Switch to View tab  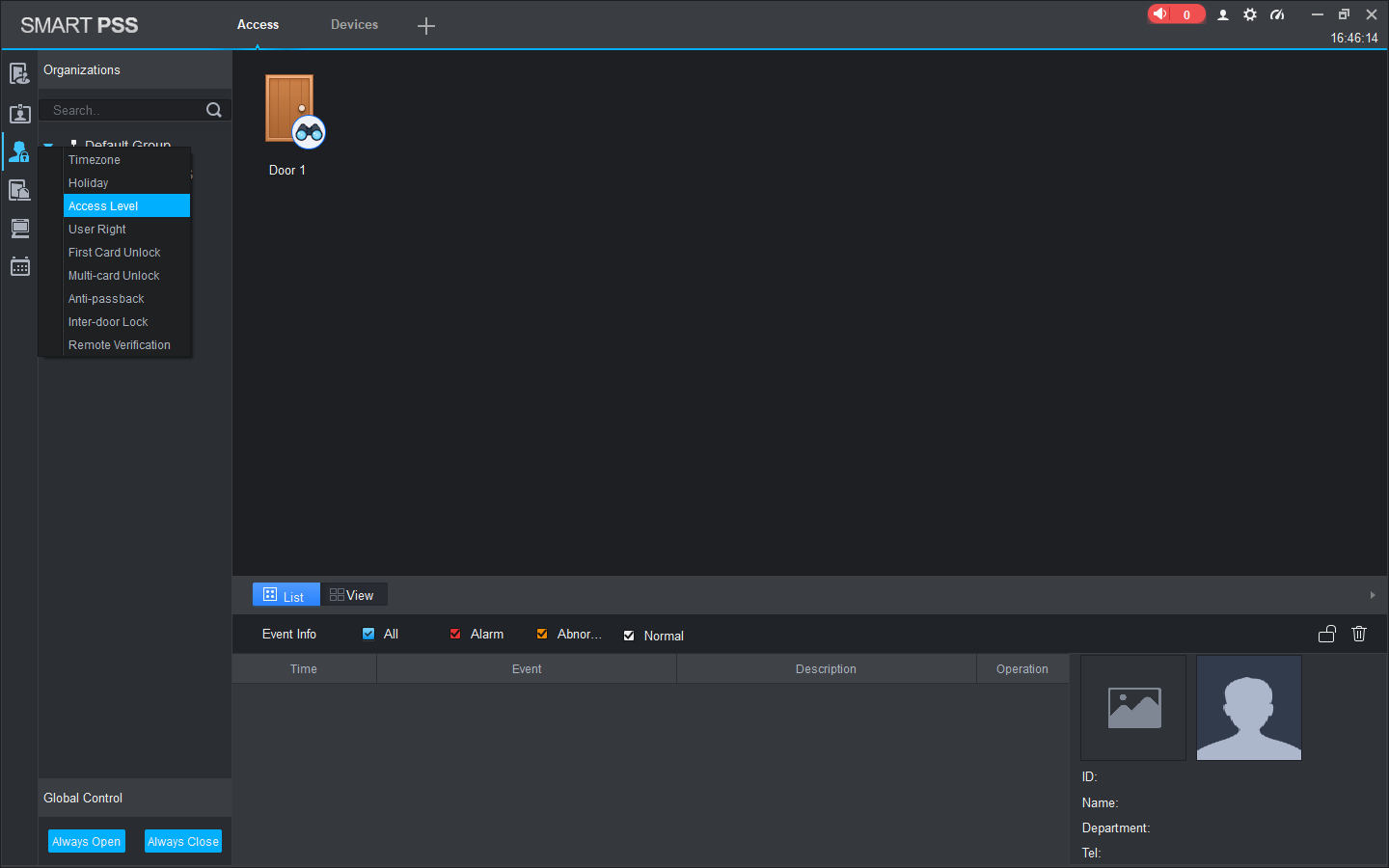[x=353, y=595]
